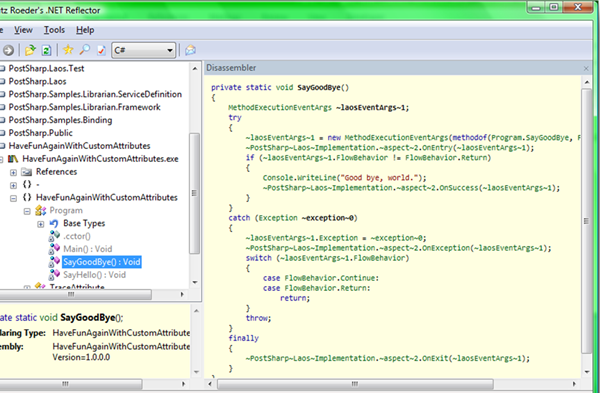Open the C# language dropdown
This screenshot has height=393, width=600.
point(143,50)
